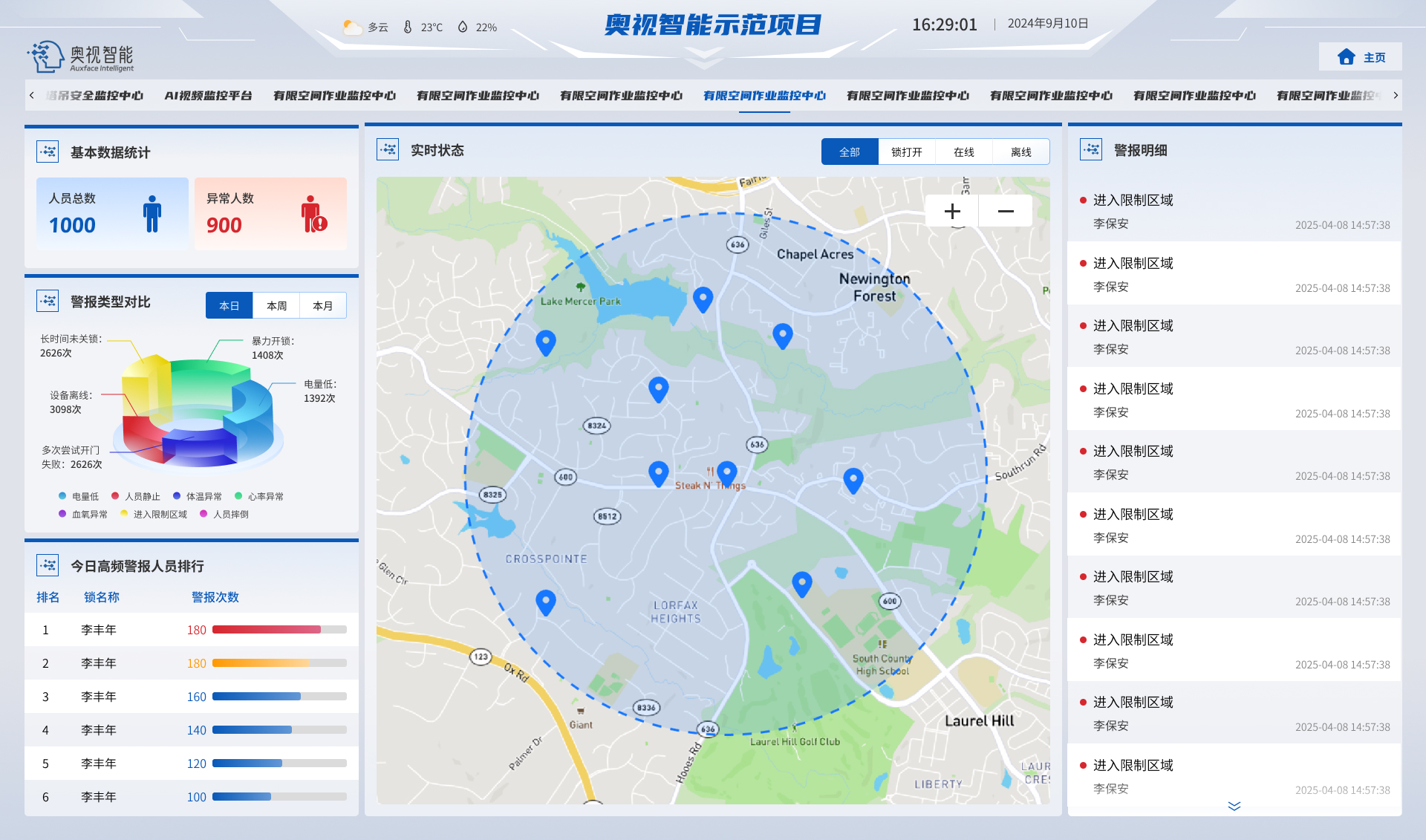Click the 警报明细 panel icon
1426x840 pixels.
[1090, 149]
